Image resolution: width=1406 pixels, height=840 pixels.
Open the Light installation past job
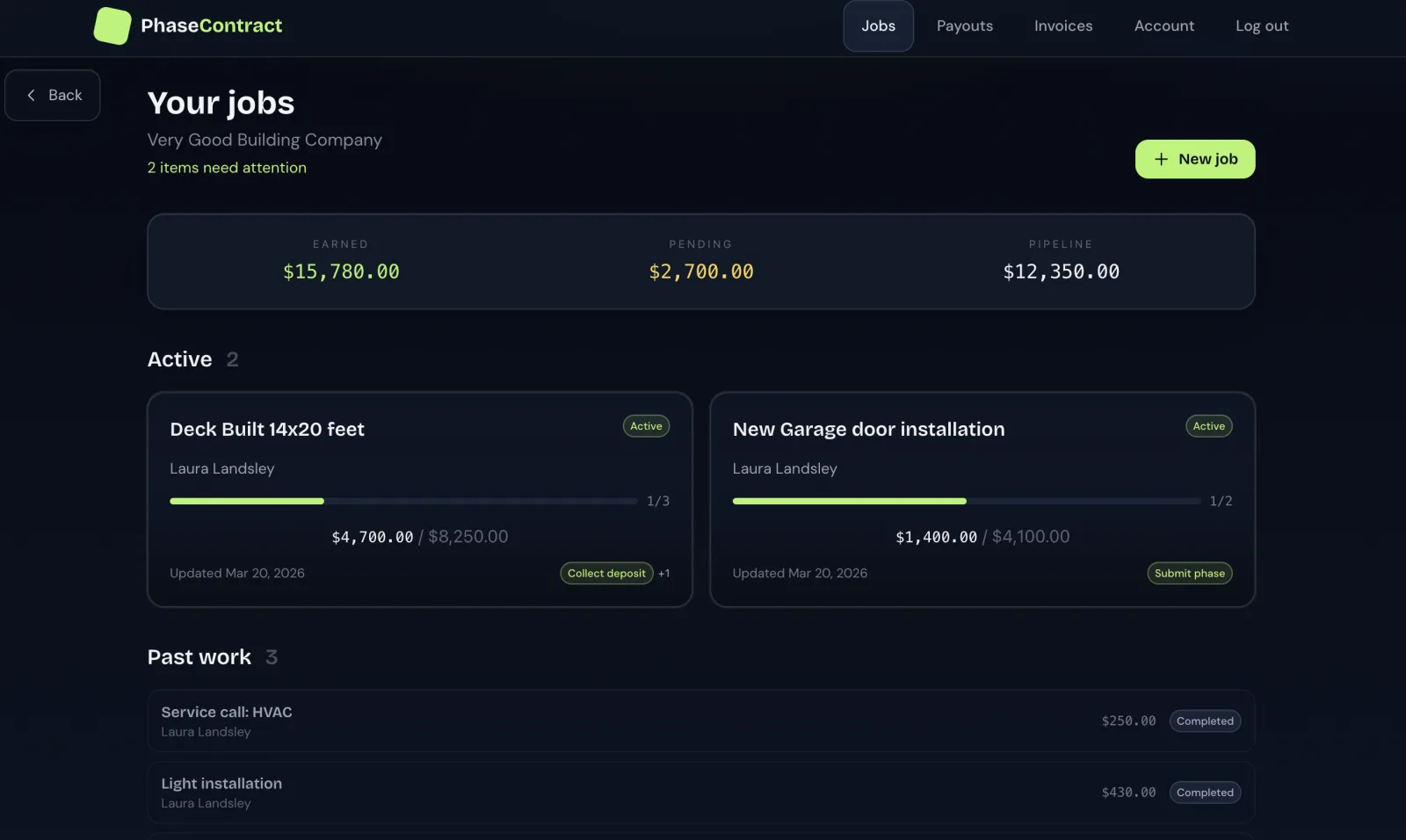(221, 784)
